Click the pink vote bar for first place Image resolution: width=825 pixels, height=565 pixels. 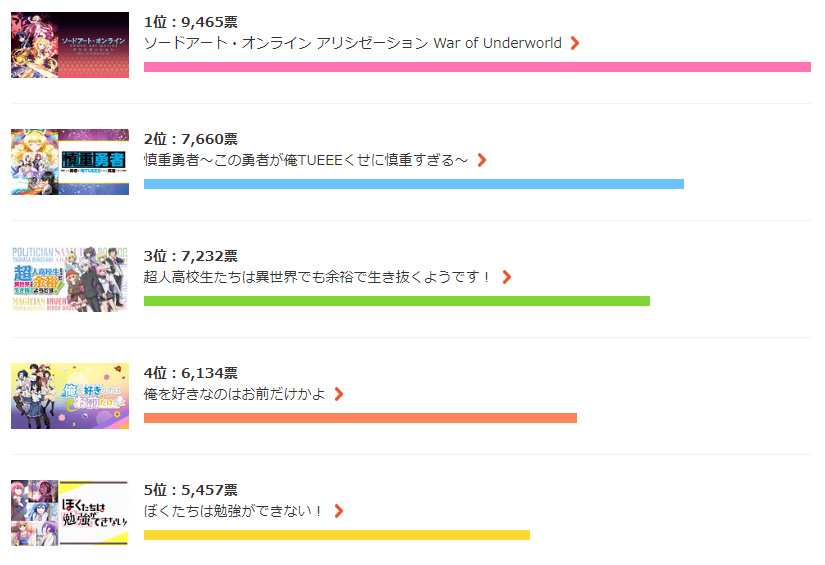(477, 67)
